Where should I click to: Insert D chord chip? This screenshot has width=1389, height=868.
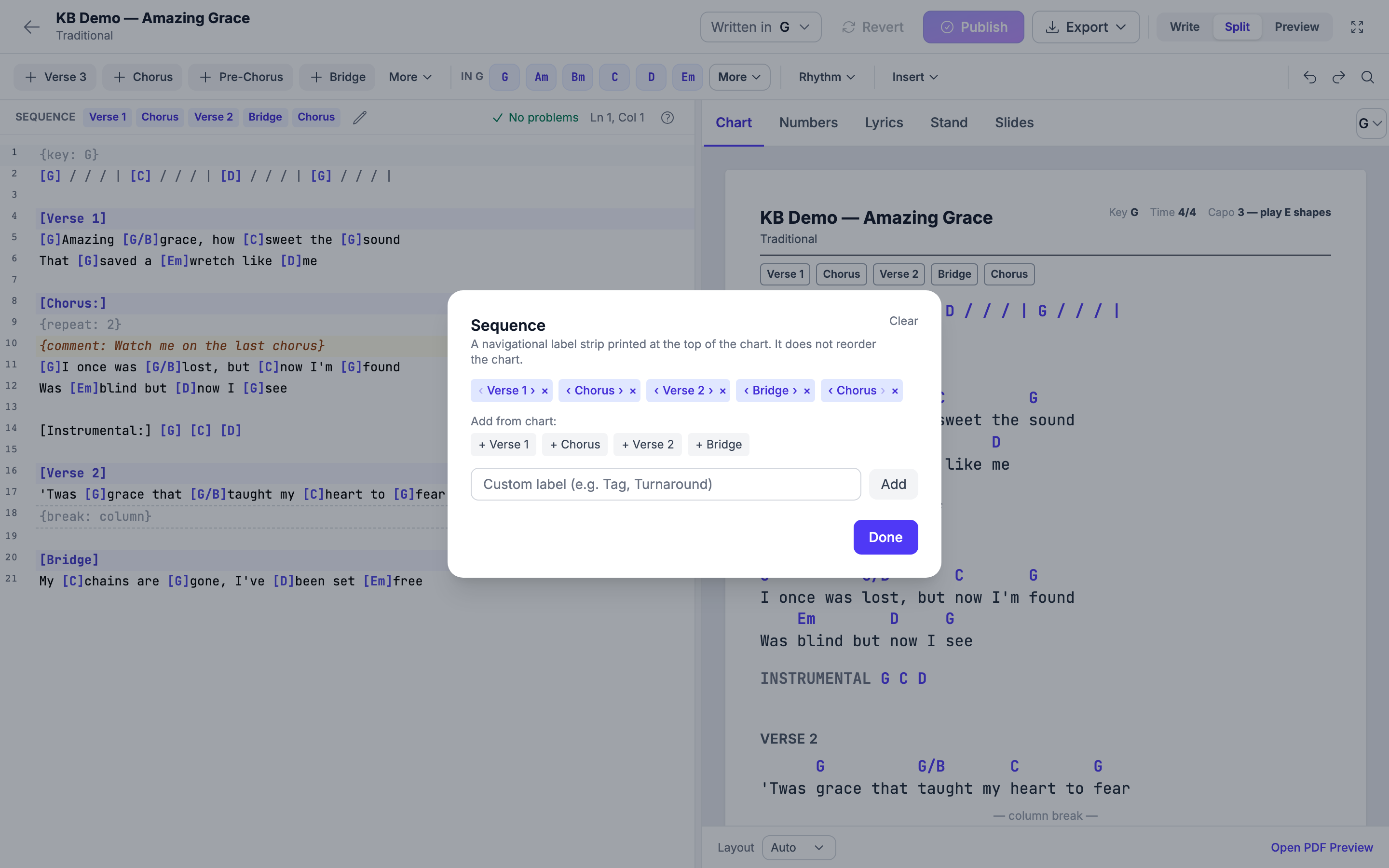pyautogui.click(x=652, y=77)
